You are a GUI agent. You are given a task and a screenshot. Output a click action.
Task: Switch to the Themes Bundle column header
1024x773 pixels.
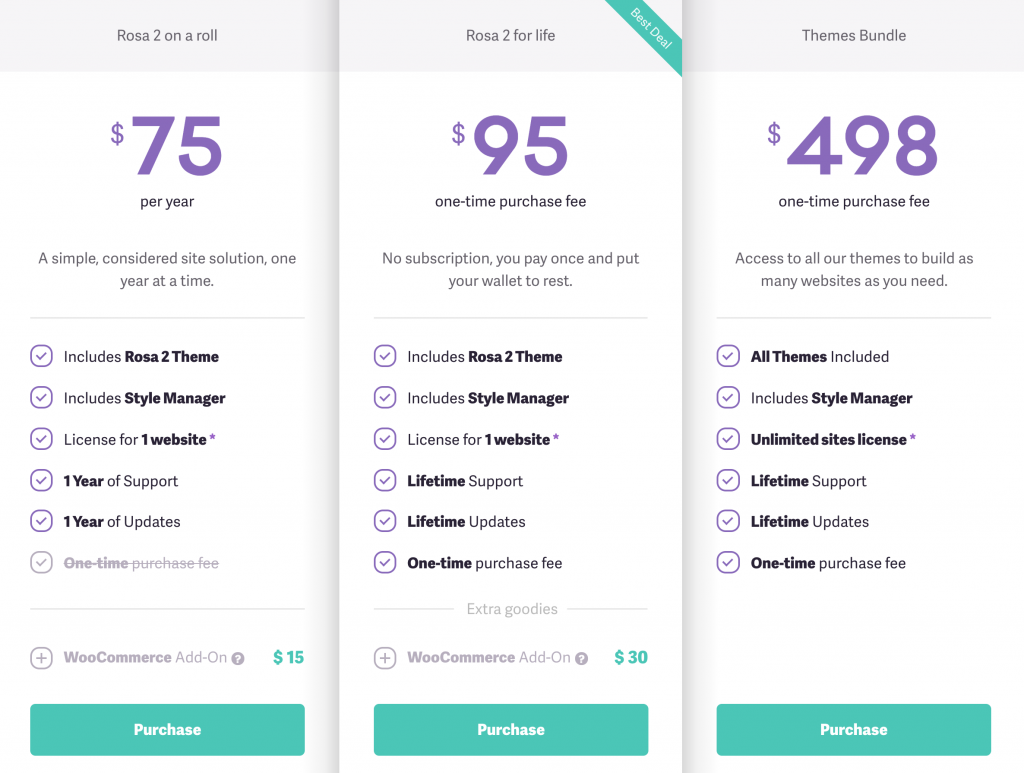(x=853, y=35)
